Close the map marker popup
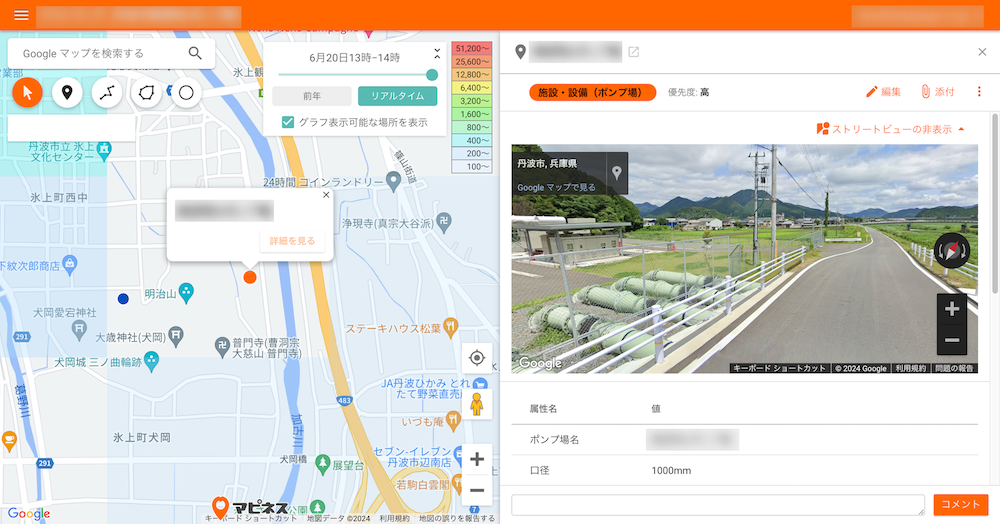Viewport: 1000px width, 524px height. [x=326, y=195]
